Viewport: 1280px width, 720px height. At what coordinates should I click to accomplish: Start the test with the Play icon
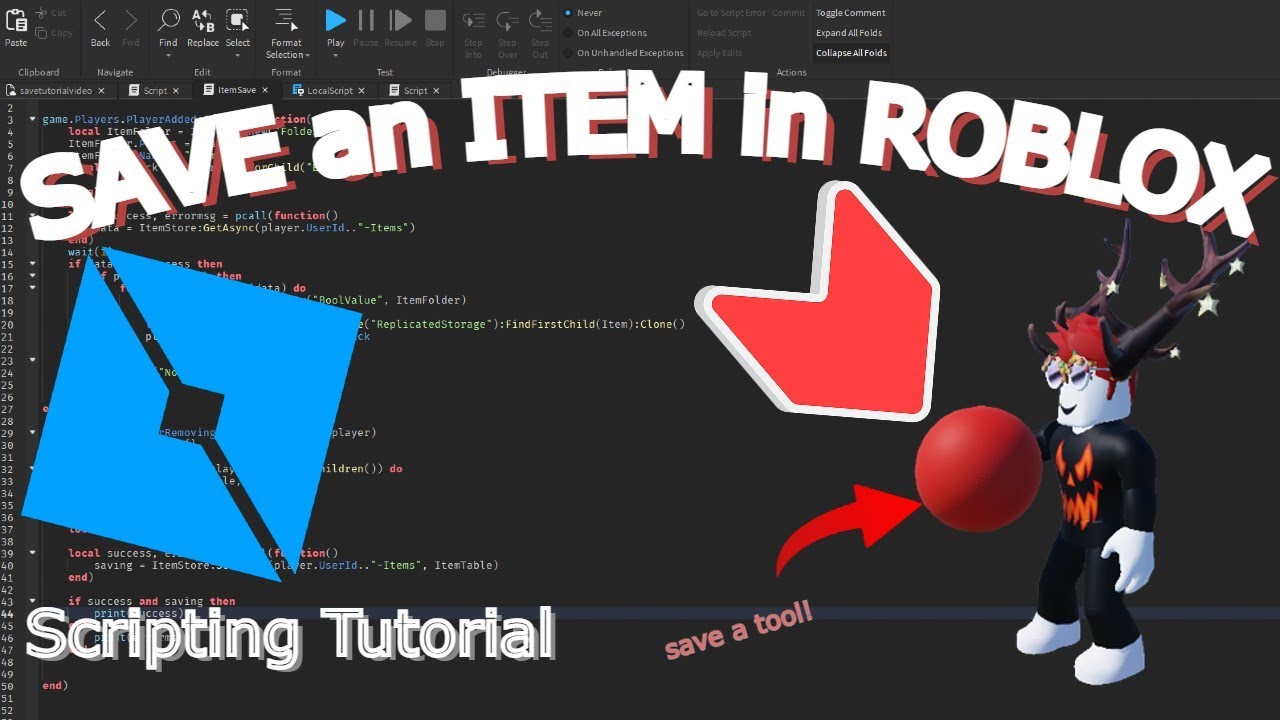pyautogui.click(x=336, y=19)
